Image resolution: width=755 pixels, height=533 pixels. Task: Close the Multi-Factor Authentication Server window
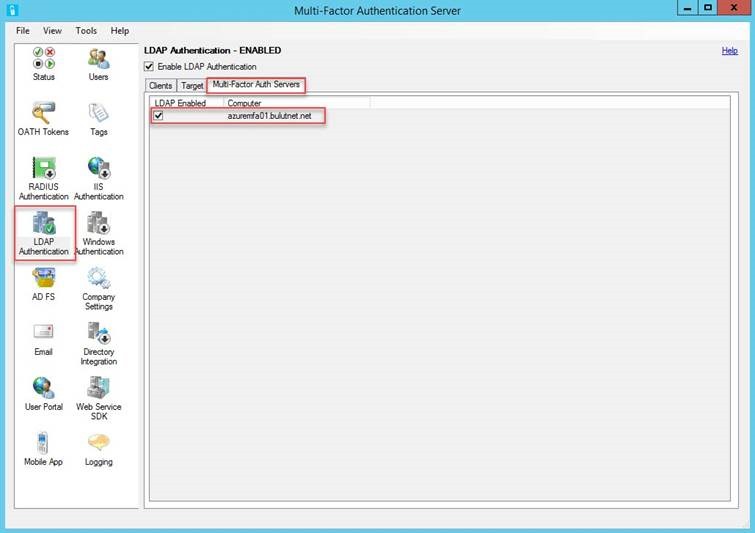[734, 8]
